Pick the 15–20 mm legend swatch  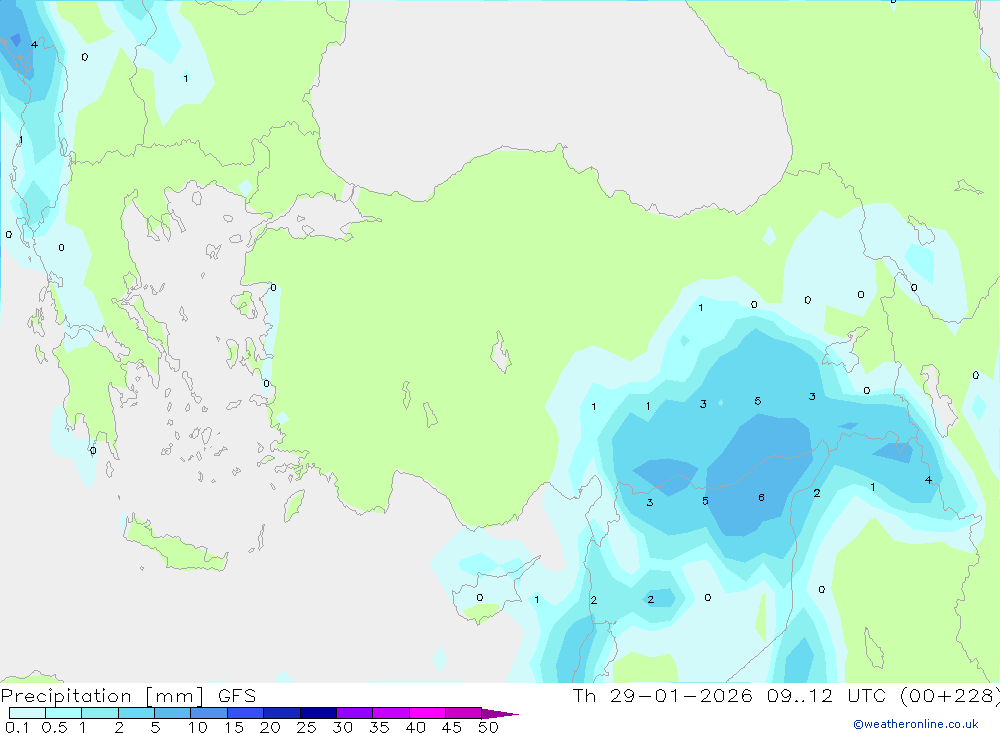click(245, 713)
